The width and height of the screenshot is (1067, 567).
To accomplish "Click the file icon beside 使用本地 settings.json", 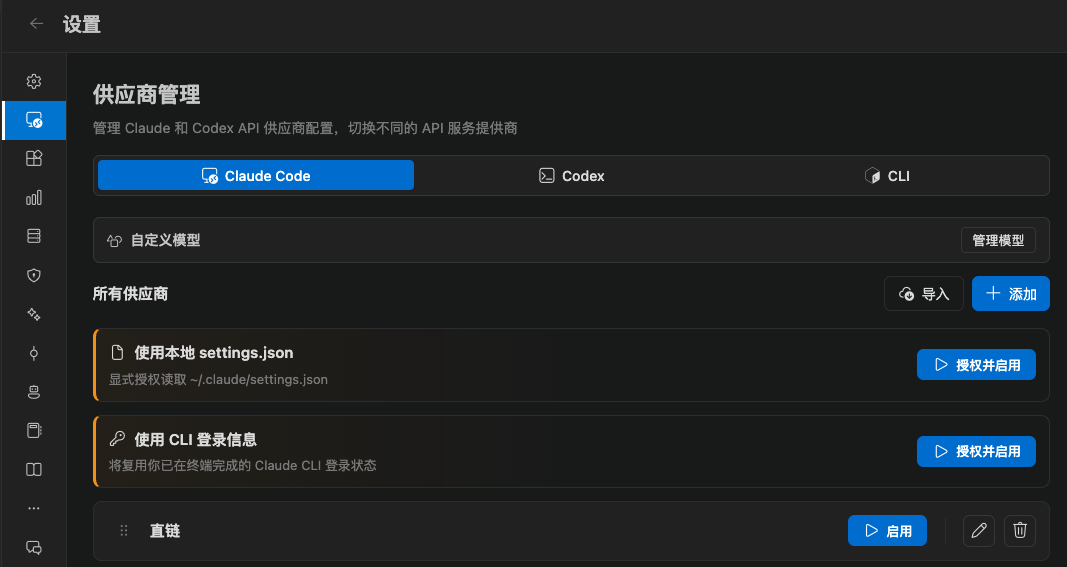I will click(118, 353).
